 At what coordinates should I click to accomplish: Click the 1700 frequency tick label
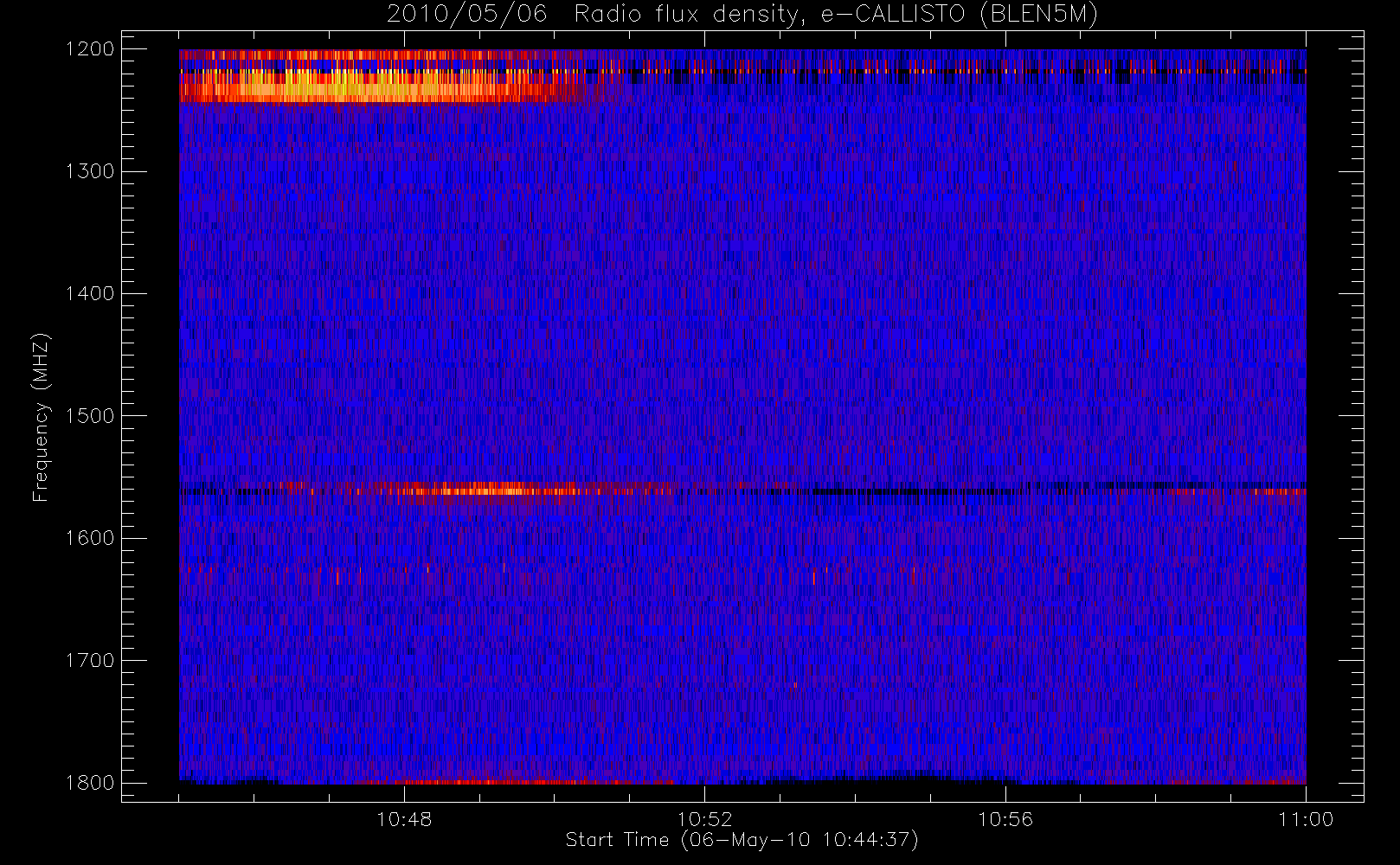(x=90, y=661)
